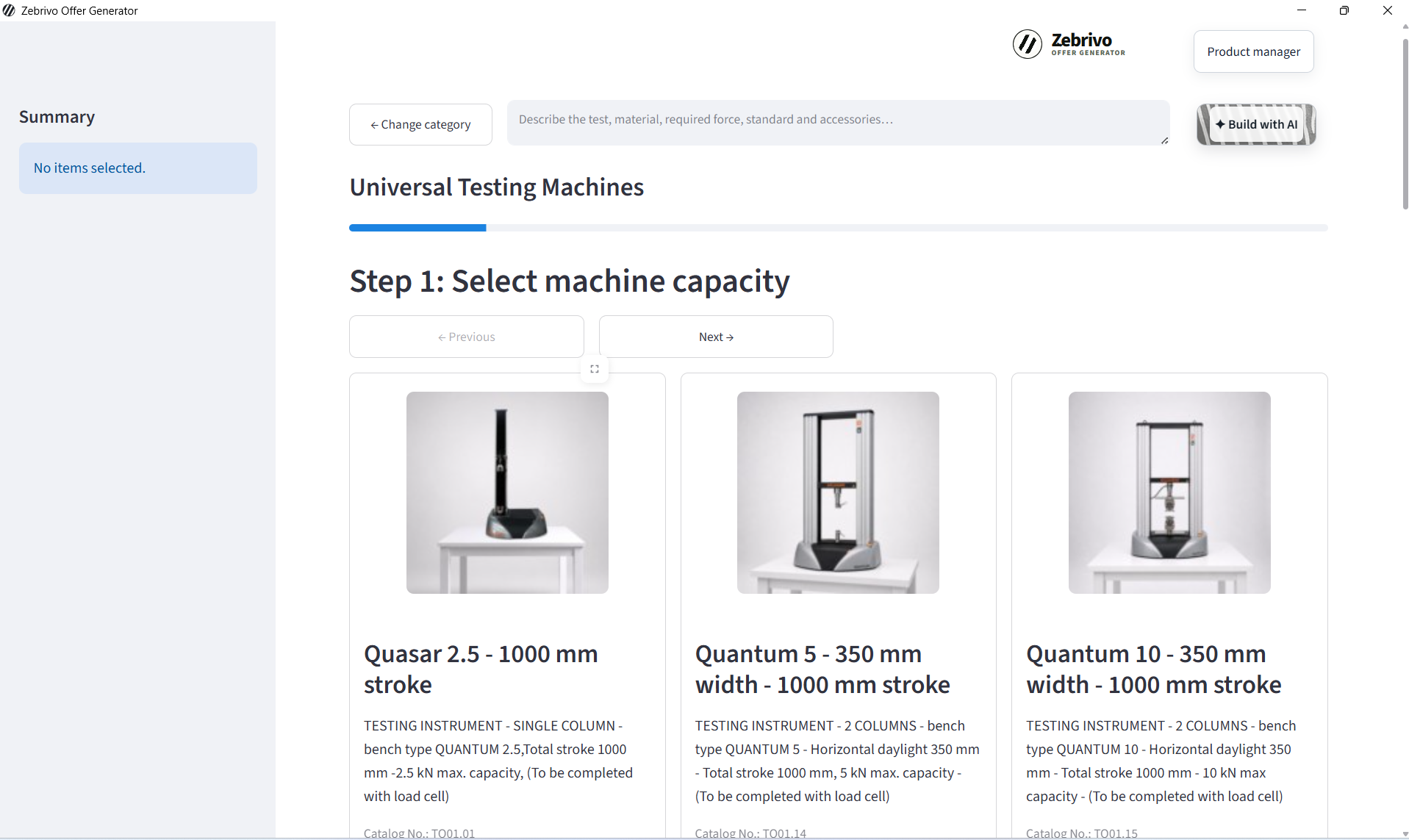Click the fullscreen expand icon above the cards
The image size is (1409, 840).
click(x=595, y=369)
